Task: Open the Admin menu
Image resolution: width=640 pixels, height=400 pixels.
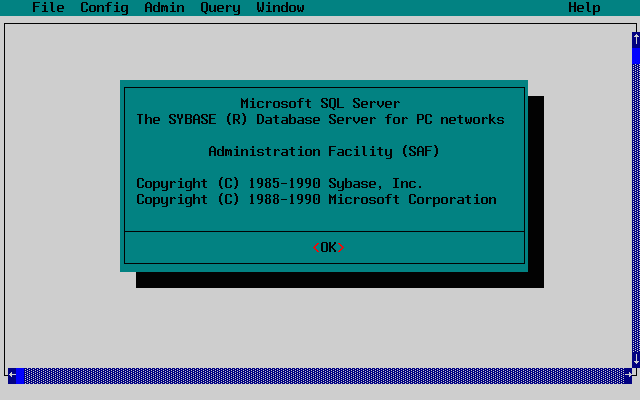Action: pyautogui.click(x=164, y=7)
